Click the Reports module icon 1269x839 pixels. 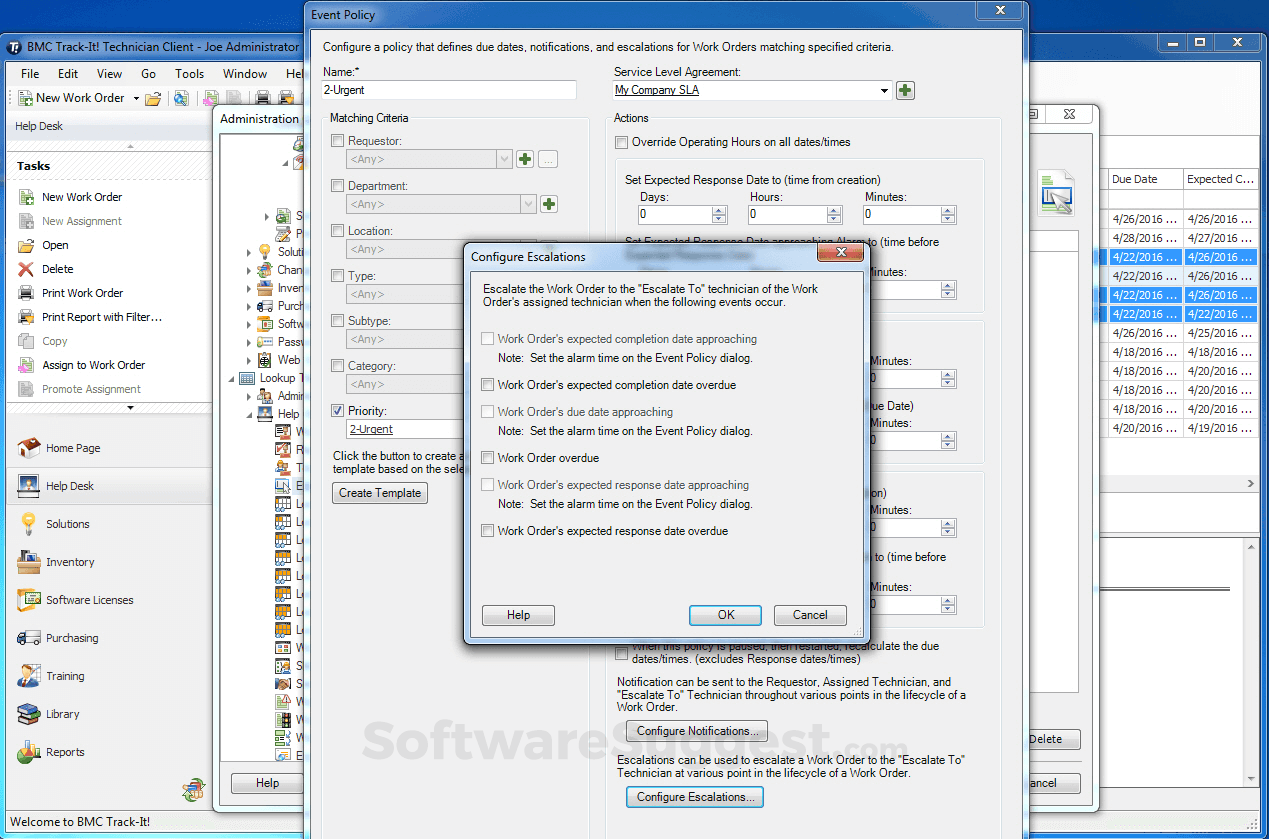pos(28,752)
